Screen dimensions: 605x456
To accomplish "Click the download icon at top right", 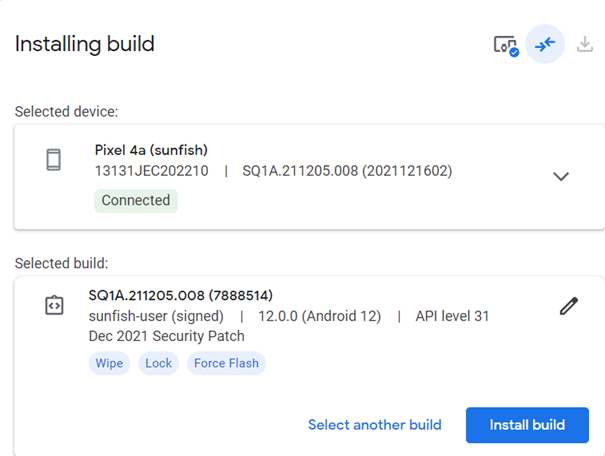I will point(585,44).
